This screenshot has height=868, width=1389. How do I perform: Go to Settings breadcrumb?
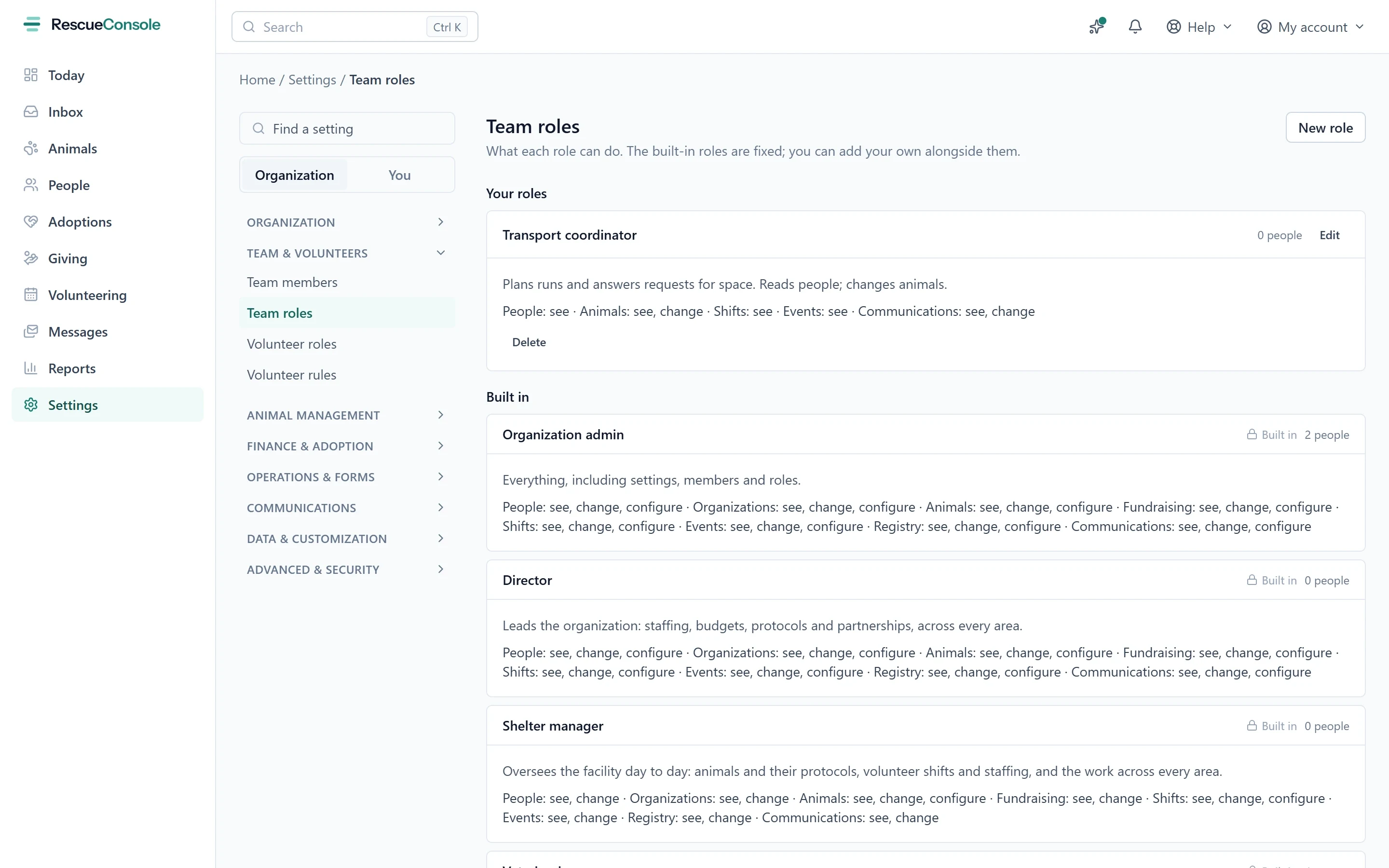tap(312, 80)
